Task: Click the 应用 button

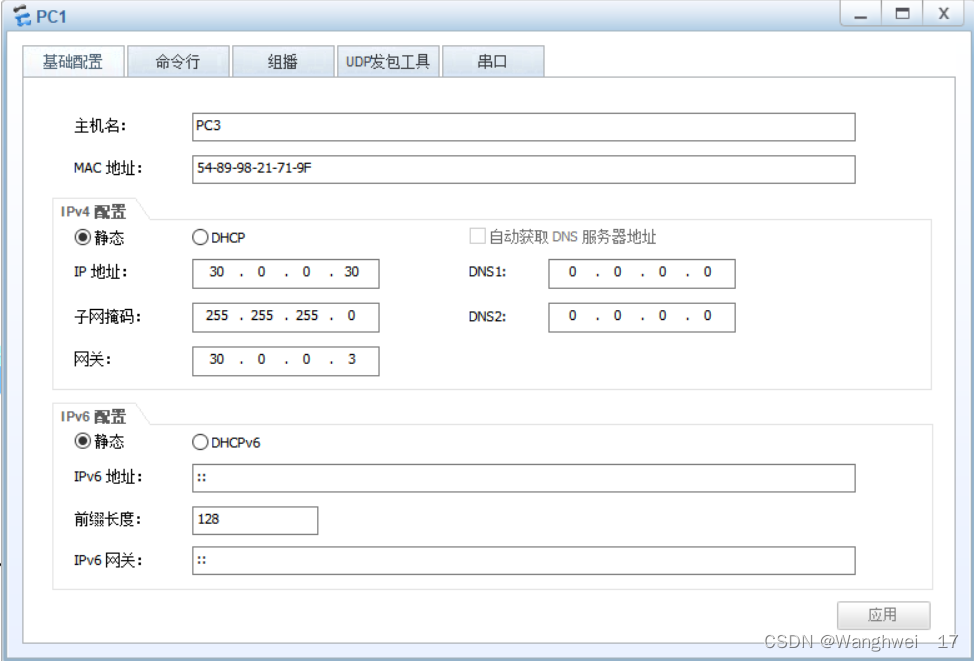Action: [x=883, y=615]
